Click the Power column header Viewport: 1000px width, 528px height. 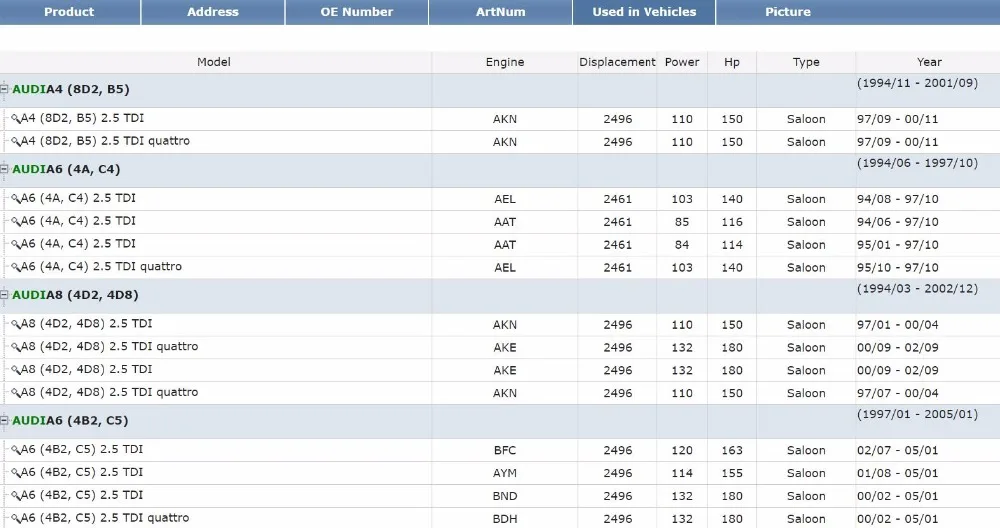682,62
